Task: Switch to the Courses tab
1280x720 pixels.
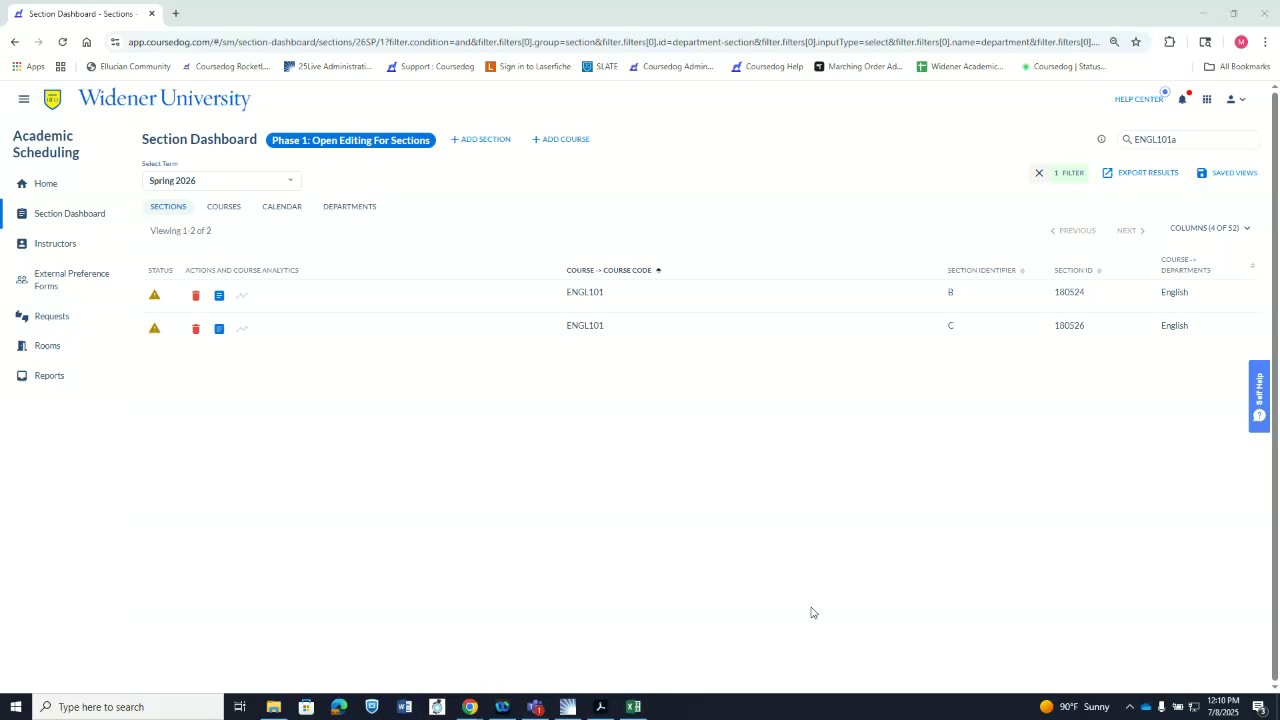Action: click(224, 207)
